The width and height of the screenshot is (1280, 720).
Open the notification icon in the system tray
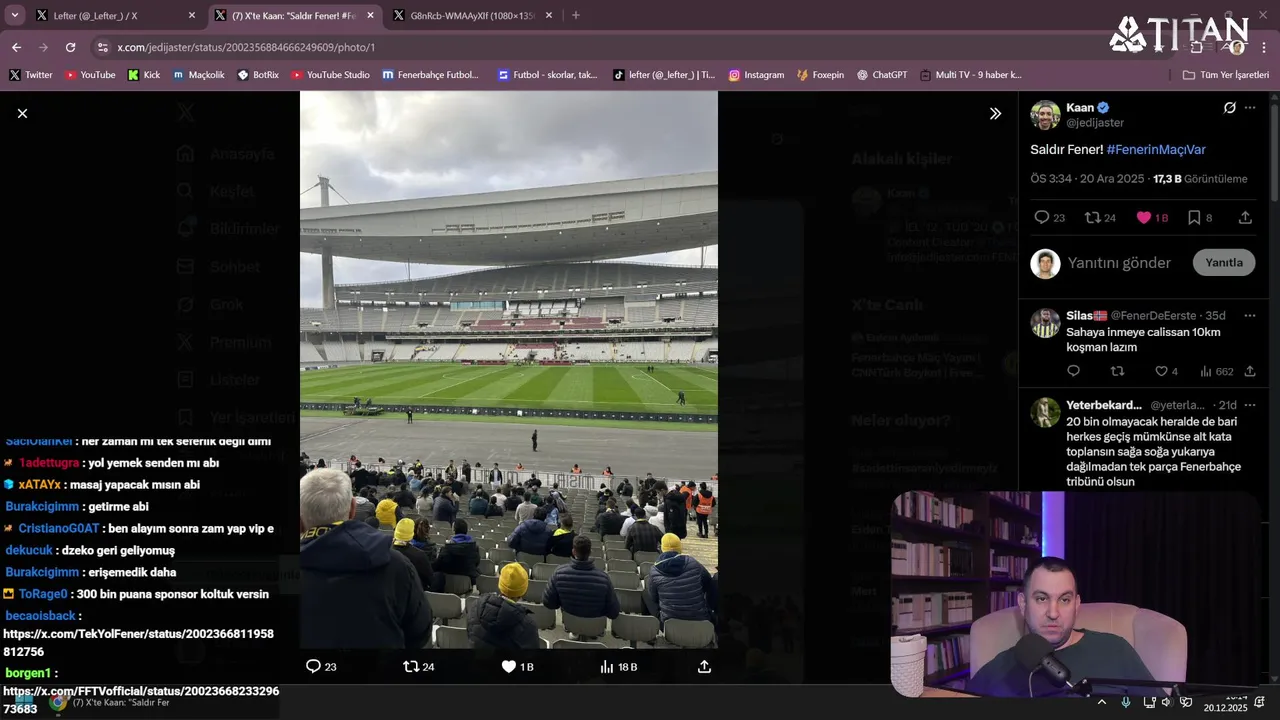(x=1260, y=703)
